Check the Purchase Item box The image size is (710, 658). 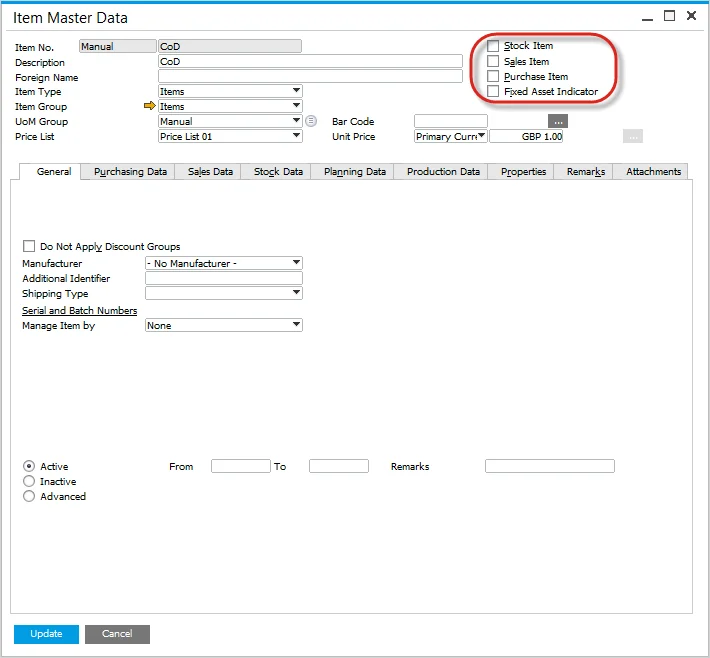coord(493,76)
